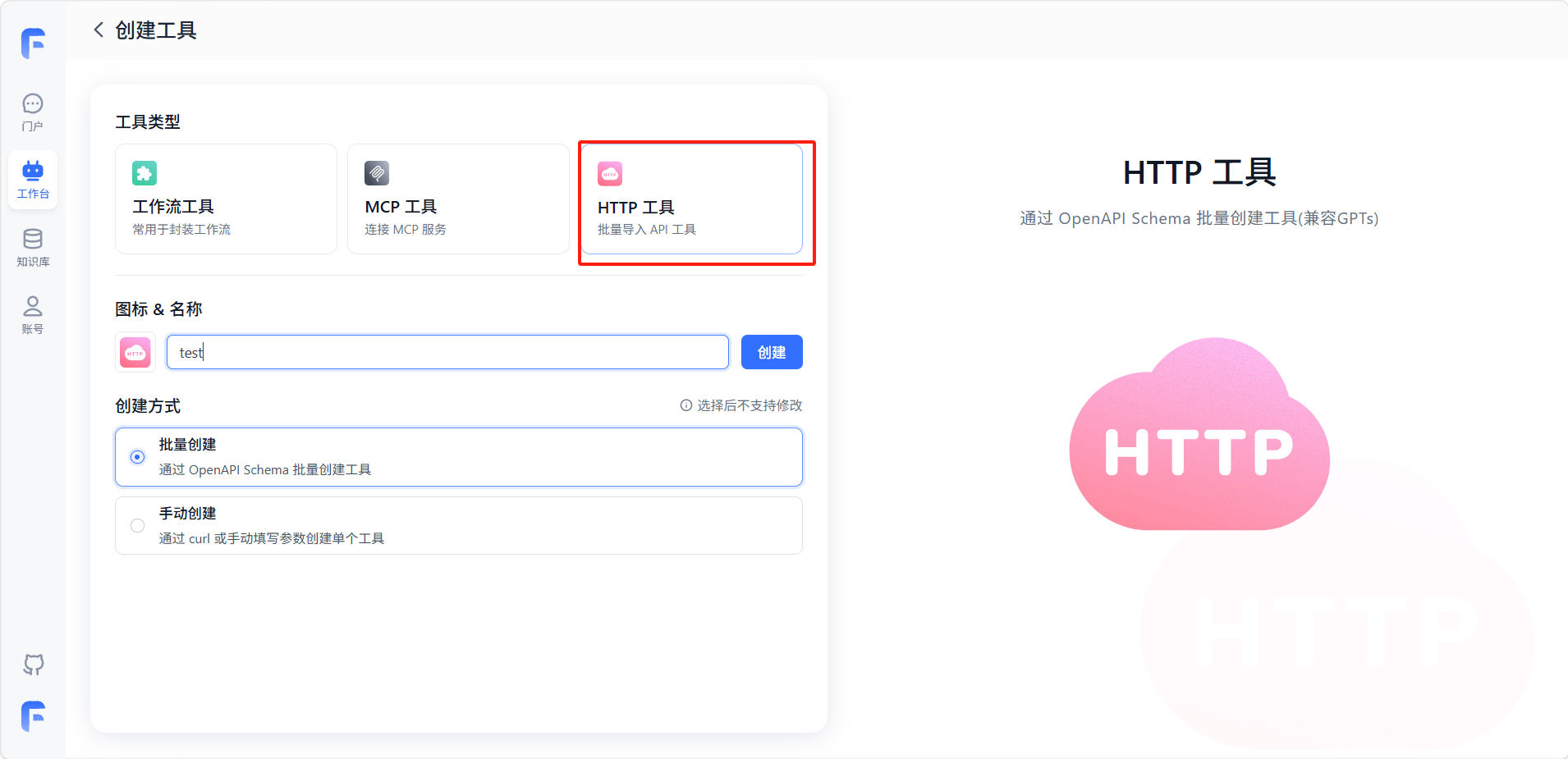Click the app logo at top left
This screenshot has height=759, width=1568.
coord(33,43)
